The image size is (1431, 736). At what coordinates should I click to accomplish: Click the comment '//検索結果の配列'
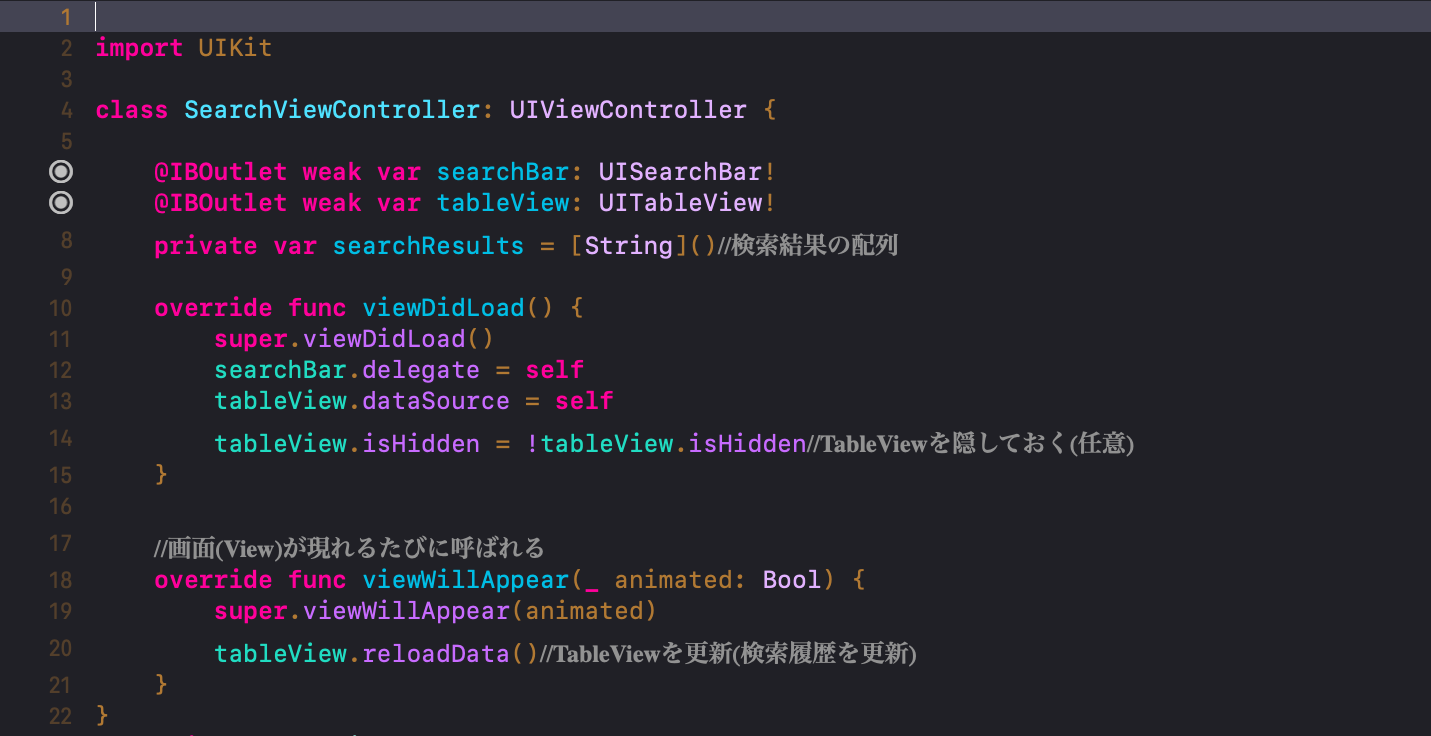pos(807,246)
